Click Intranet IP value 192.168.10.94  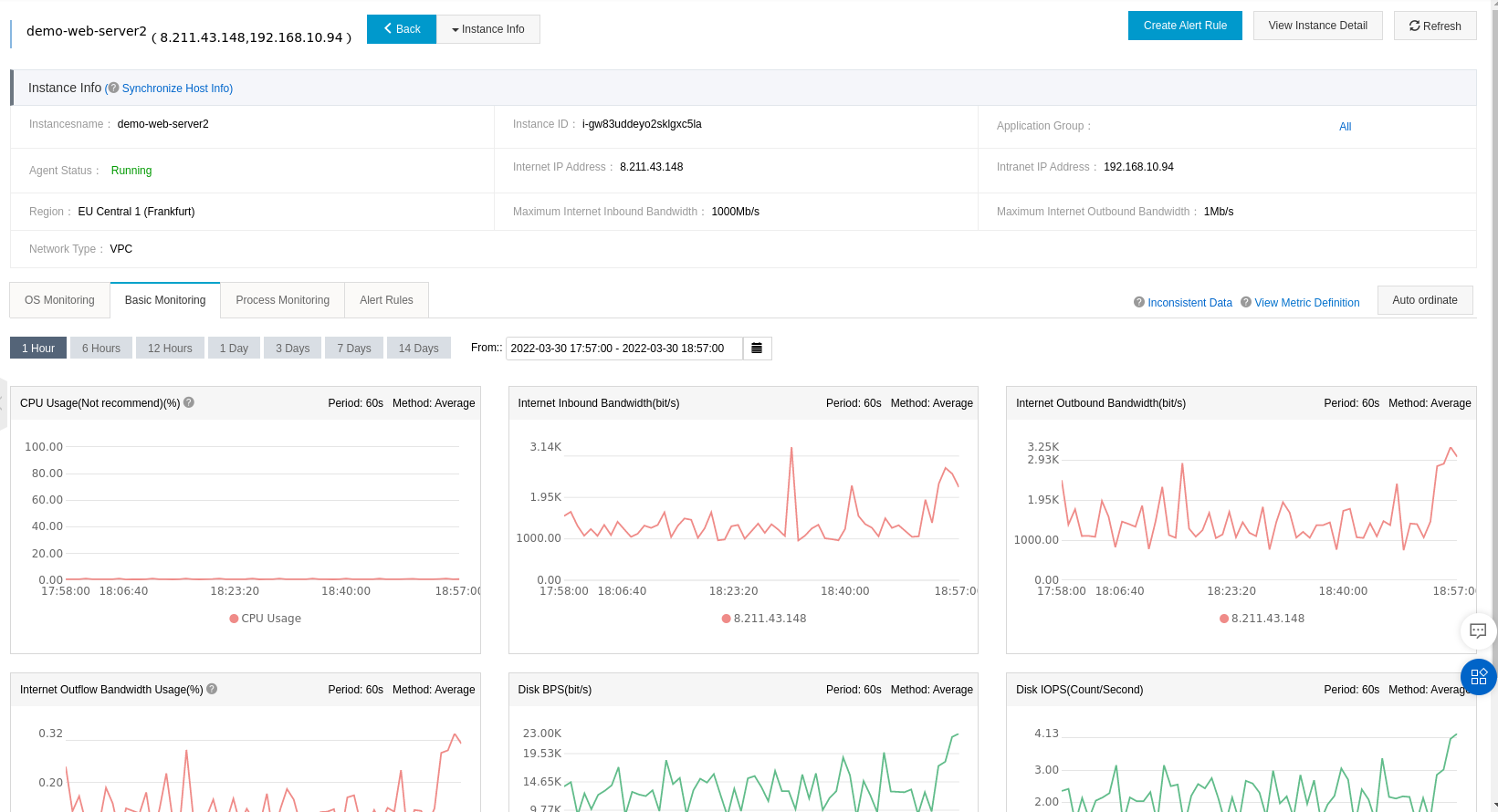click(1138, 167)
